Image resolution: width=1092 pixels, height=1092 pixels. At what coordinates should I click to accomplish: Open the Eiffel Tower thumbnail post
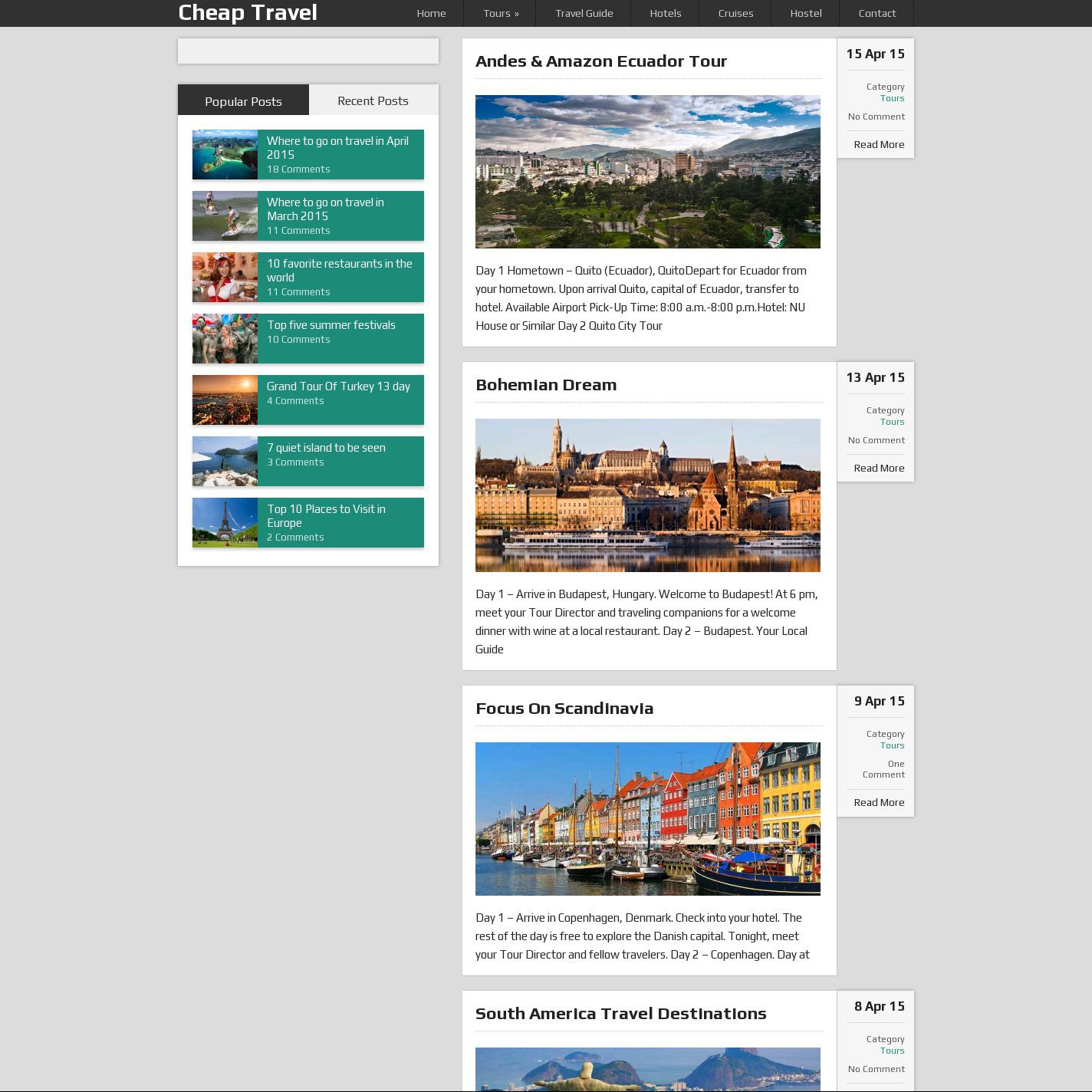[225, 522]
